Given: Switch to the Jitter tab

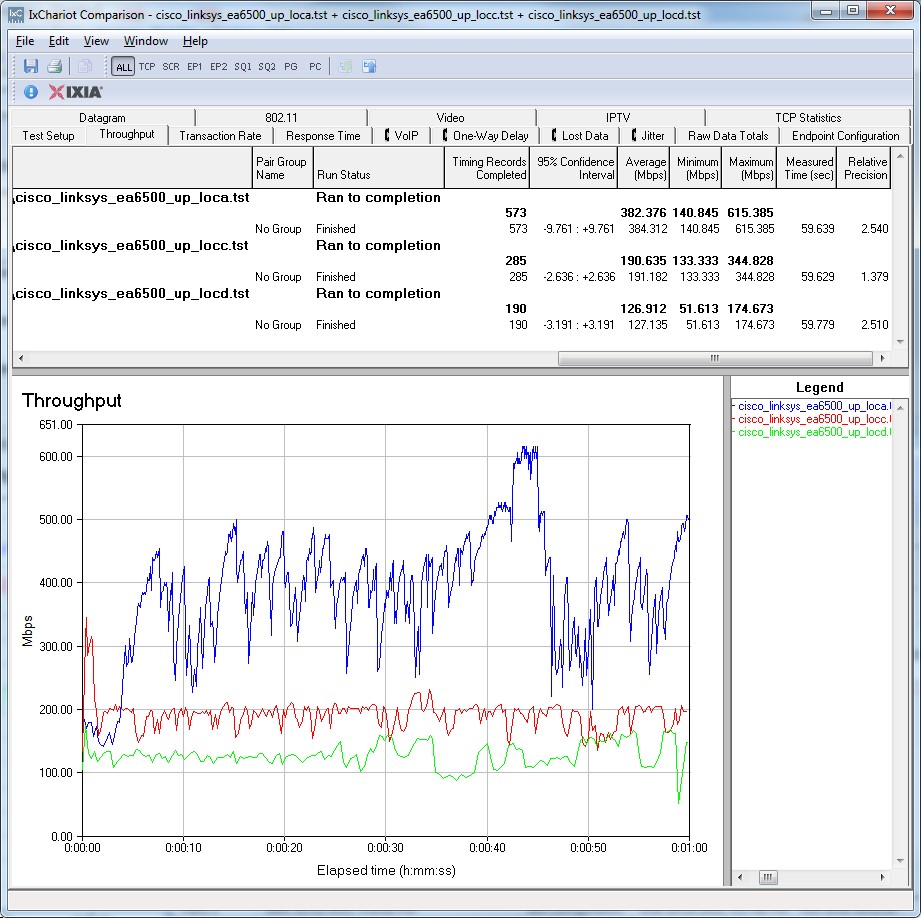Looking at the screenshot, I should click(648, 136).
